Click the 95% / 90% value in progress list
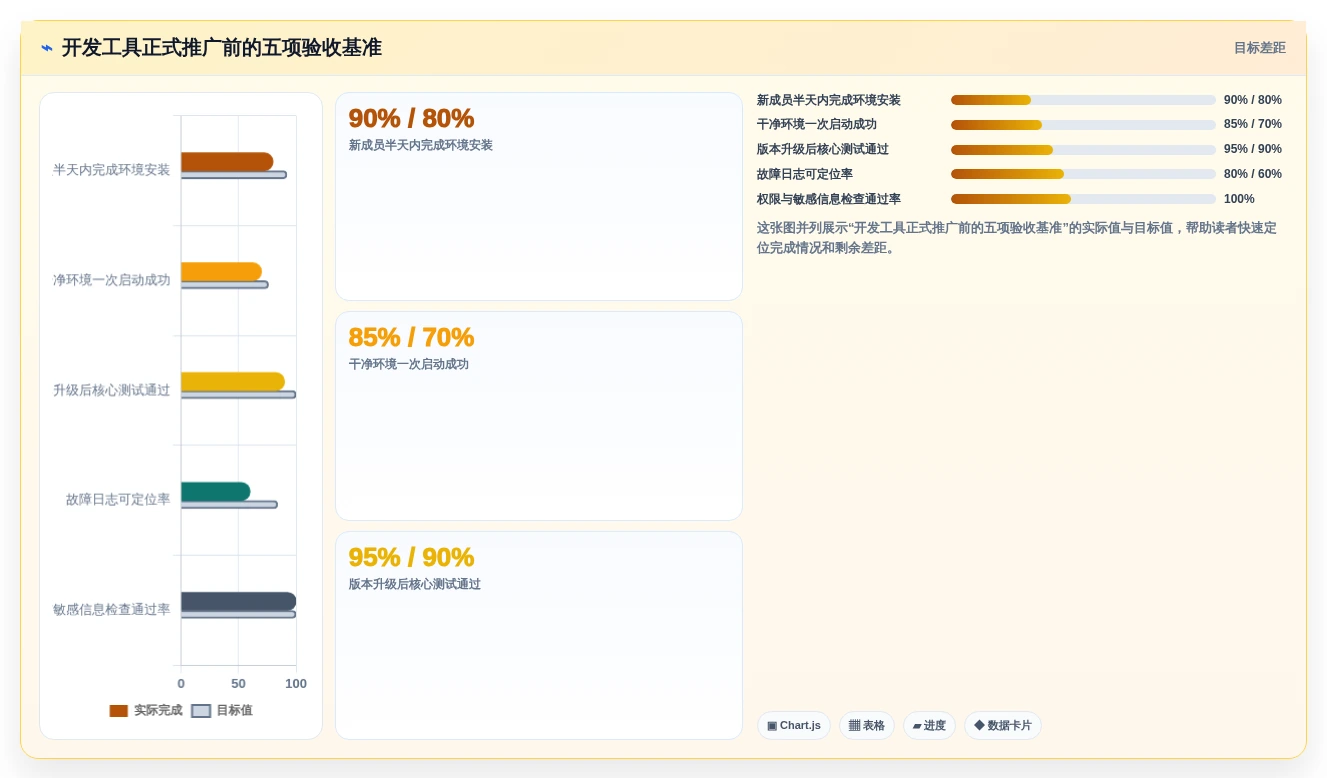This screenshot has width=1327, height=778. coord(1253,150)
